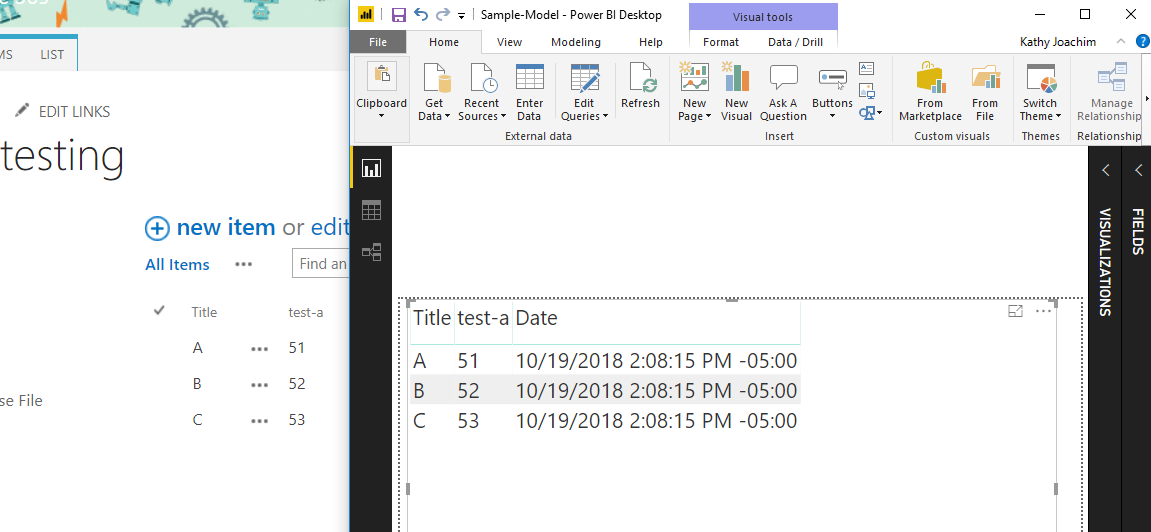Sort table by Title column header
1151x532 pixels.
click(432, 318)
